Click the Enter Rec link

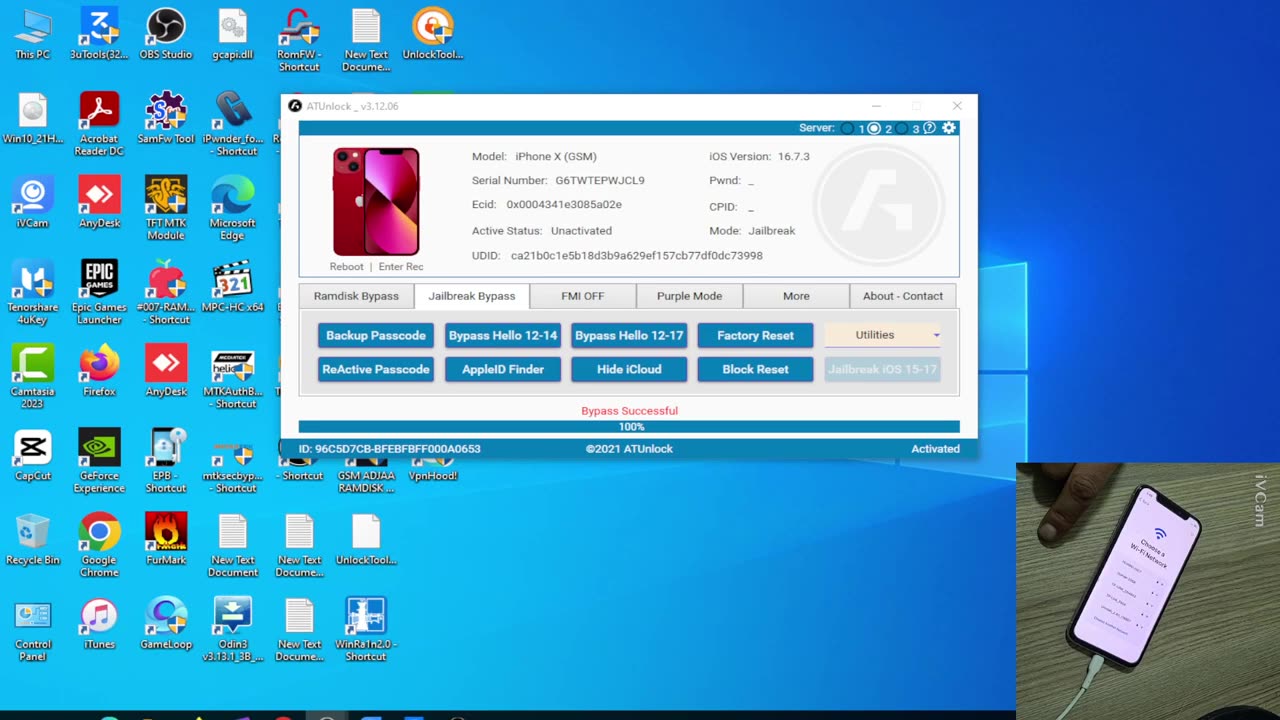(x=401, y=267)
